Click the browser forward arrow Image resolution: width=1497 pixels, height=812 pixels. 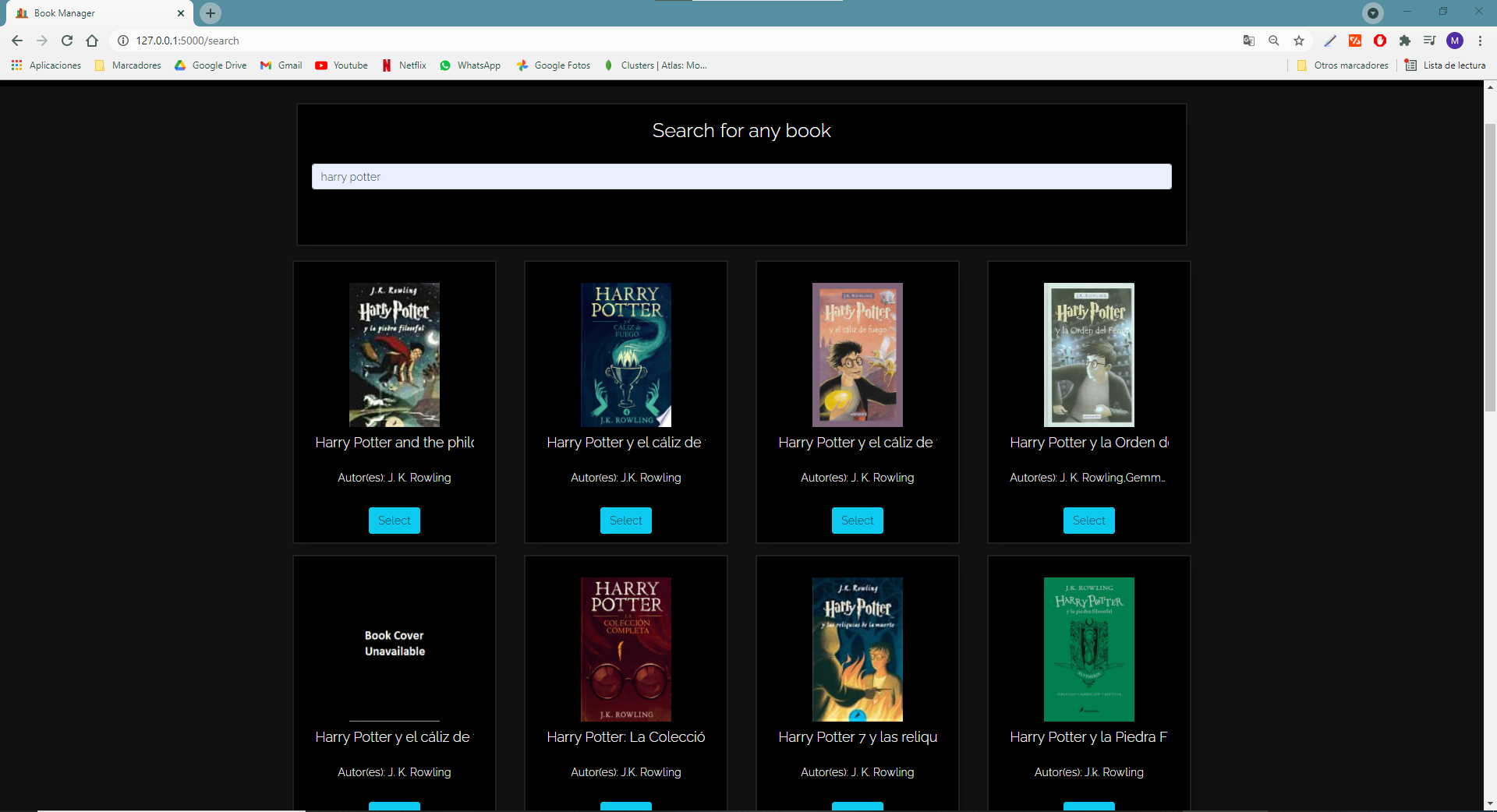pyautogui.click(x=42, y=41)
